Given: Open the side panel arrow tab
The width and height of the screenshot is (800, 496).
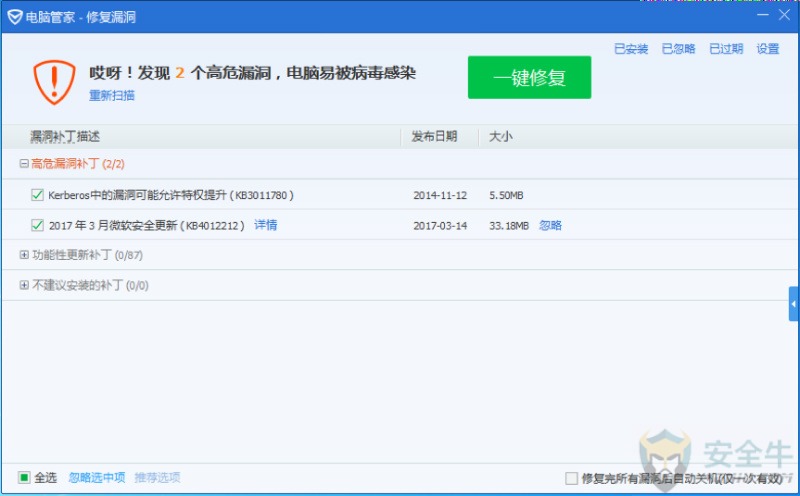Looking at the screenshot, I should pos(794,304).
